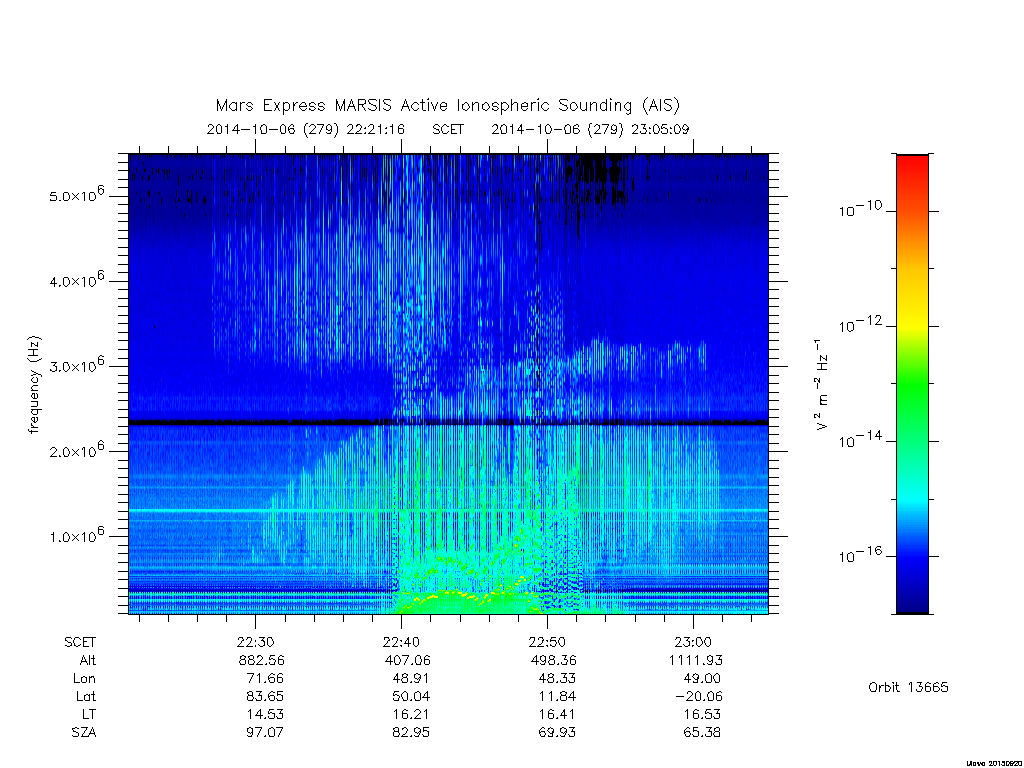The image size is (1024, 768).
Task: Click the start timestamp 2014-10-06 22:21:16
Action: 306,129
